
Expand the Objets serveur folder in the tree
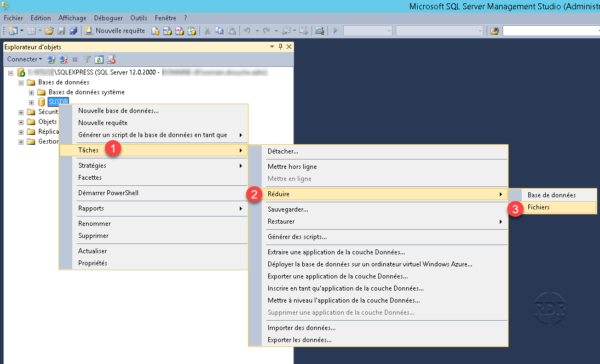click(x=21, y=122)
